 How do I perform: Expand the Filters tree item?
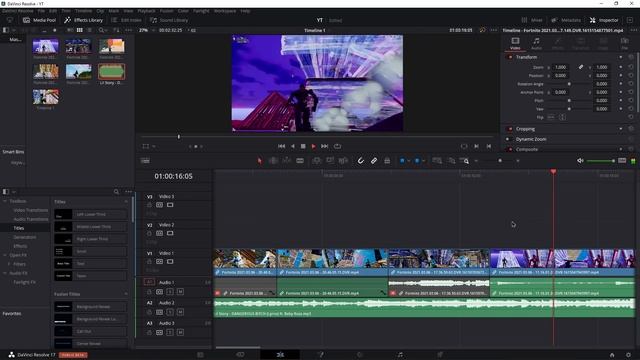coord(9,264)
